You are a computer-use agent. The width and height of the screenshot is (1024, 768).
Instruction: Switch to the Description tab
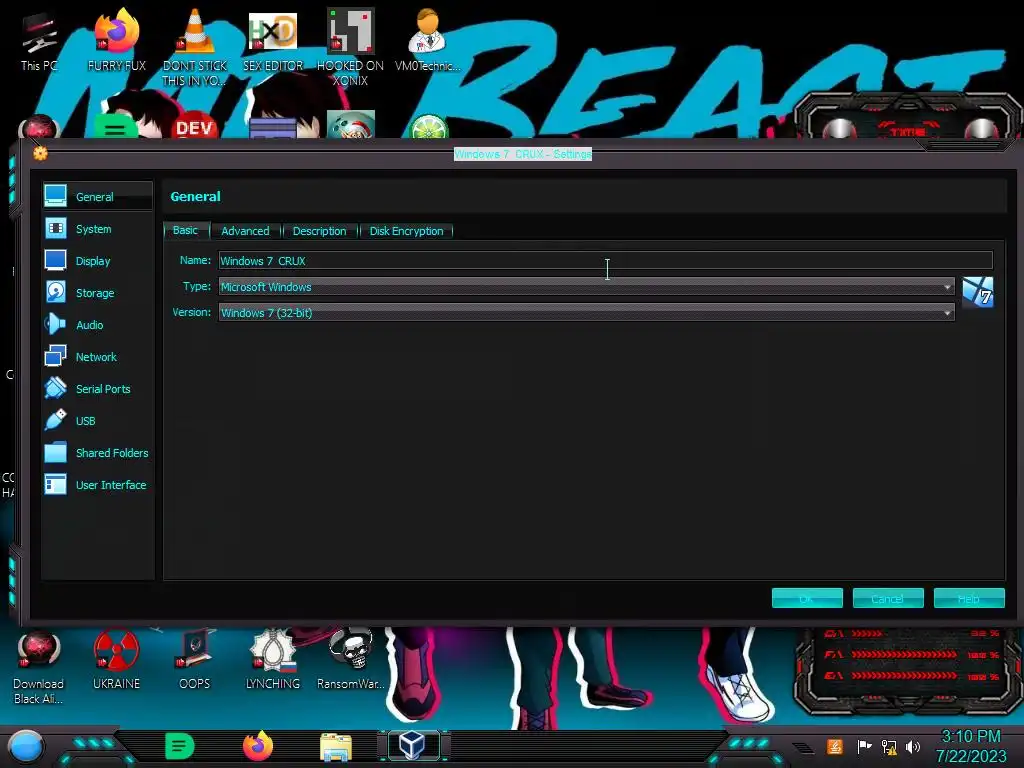(319, 231)
